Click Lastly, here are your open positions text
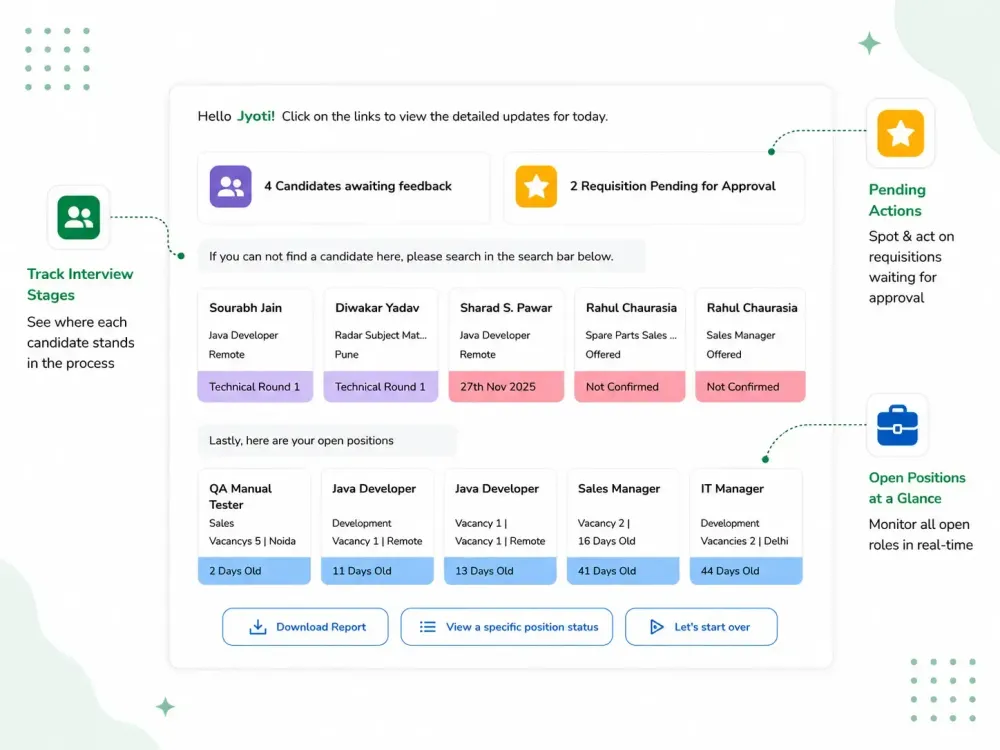The image size is (1000, 750). [301, 440]
